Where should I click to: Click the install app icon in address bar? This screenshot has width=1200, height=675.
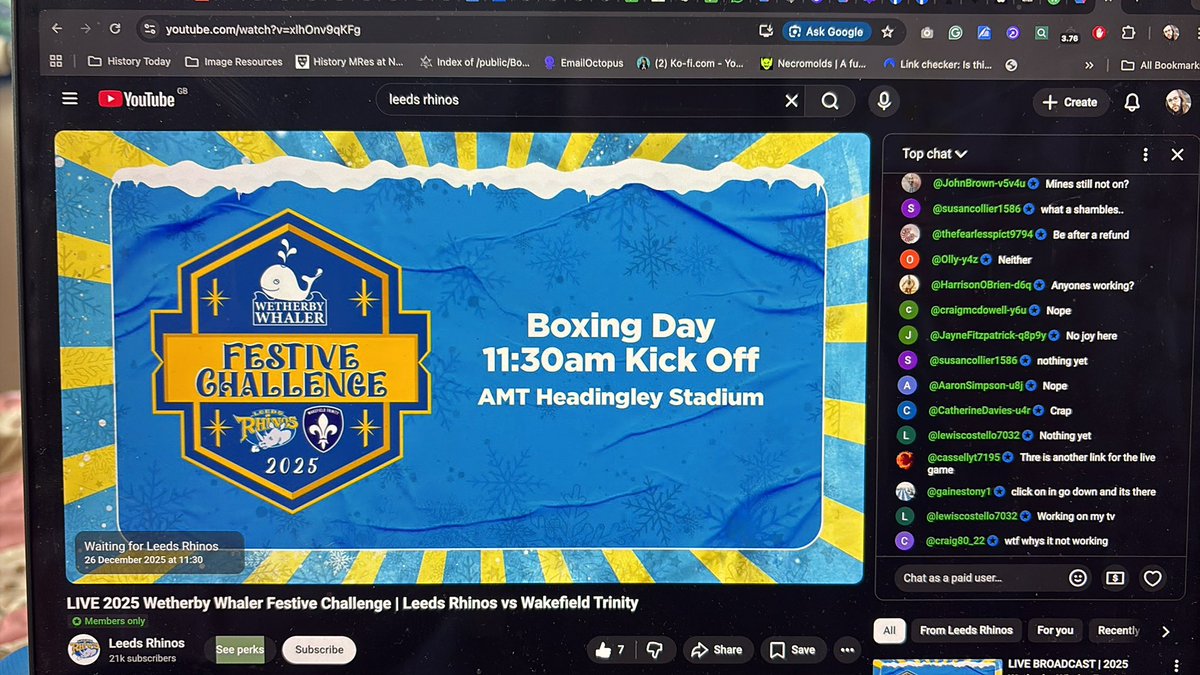766,31
